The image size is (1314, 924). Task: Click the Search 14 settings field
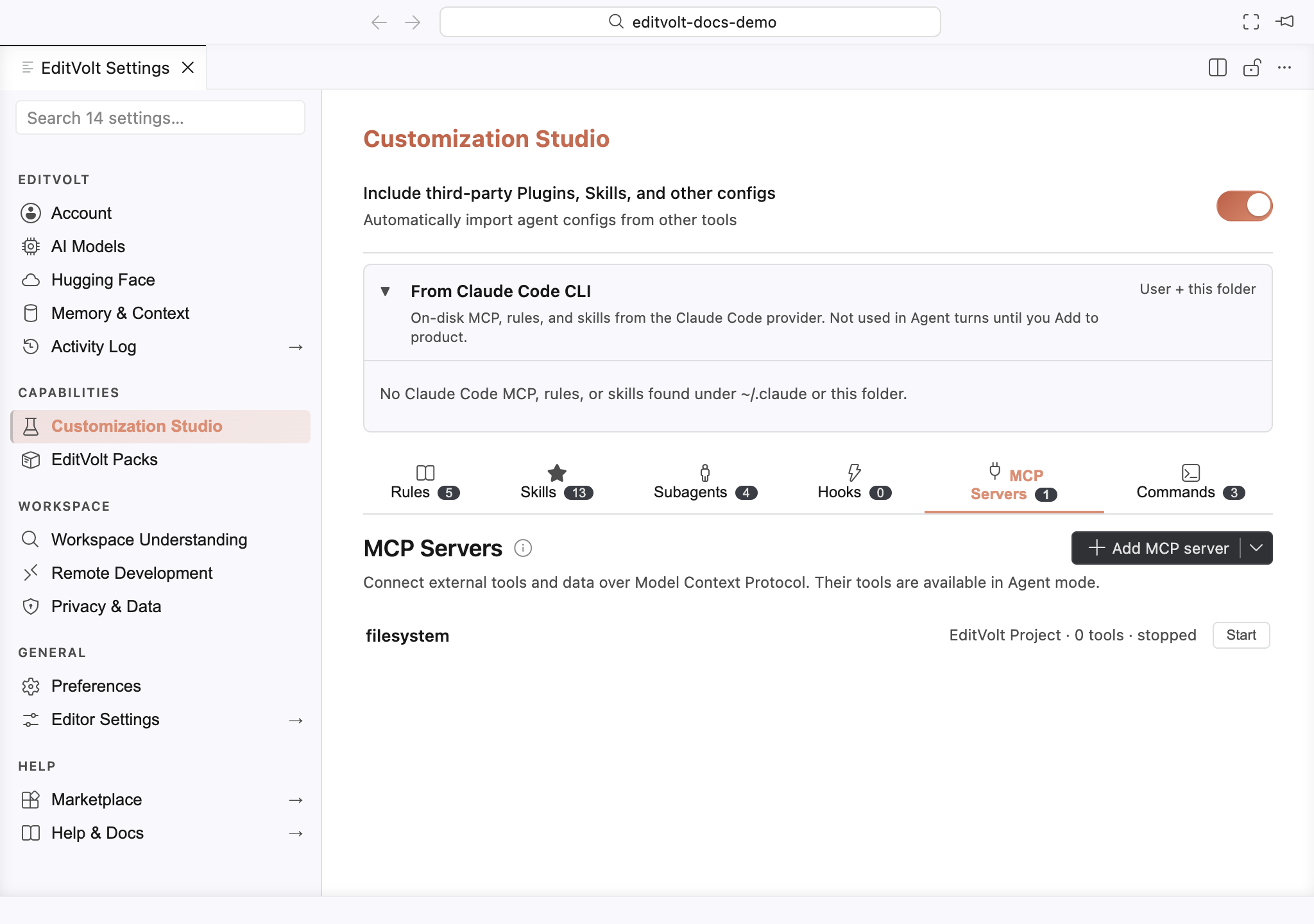(160, 118)
